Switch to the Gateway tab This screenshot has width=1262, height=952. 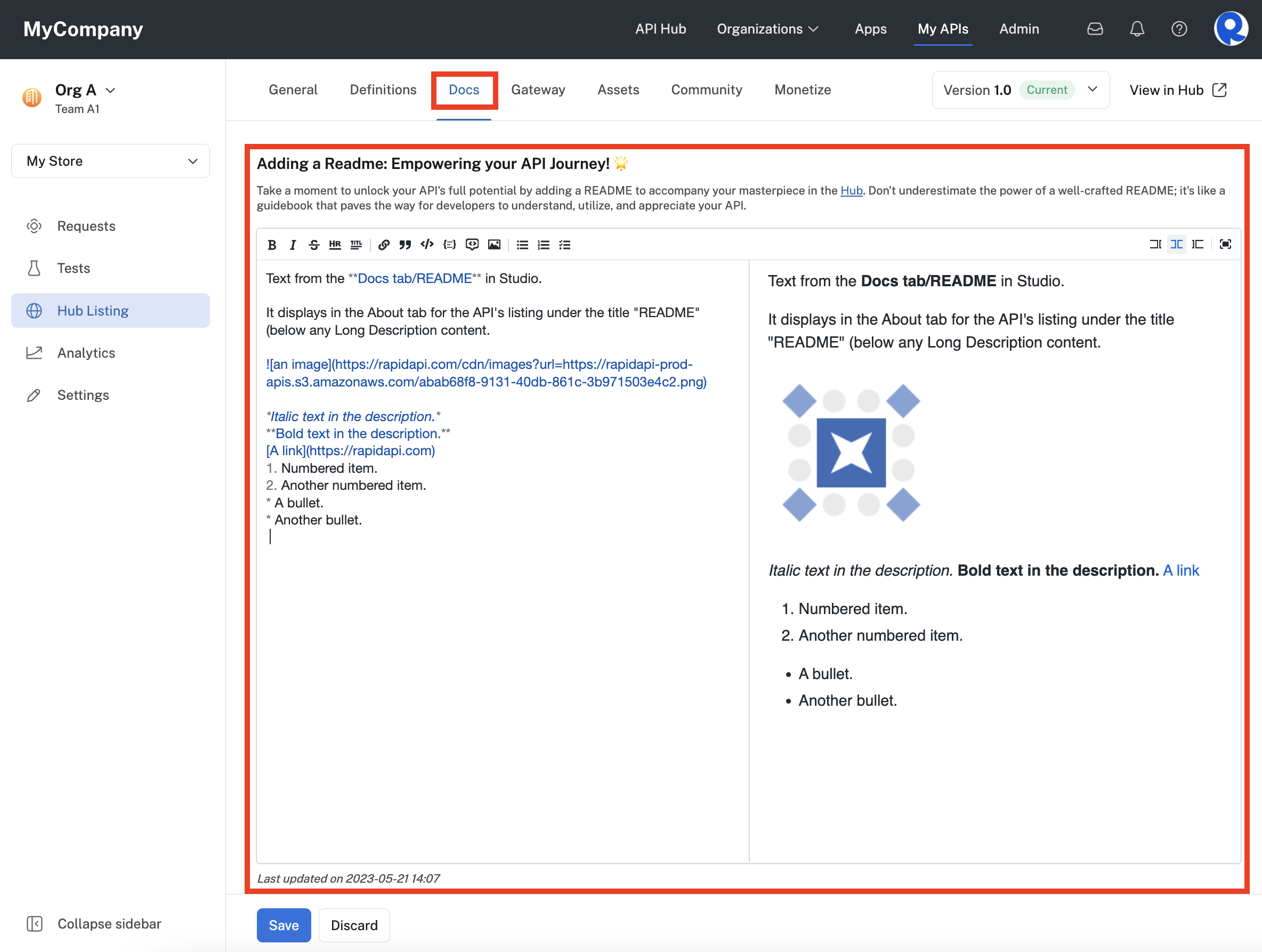(537, 90)
